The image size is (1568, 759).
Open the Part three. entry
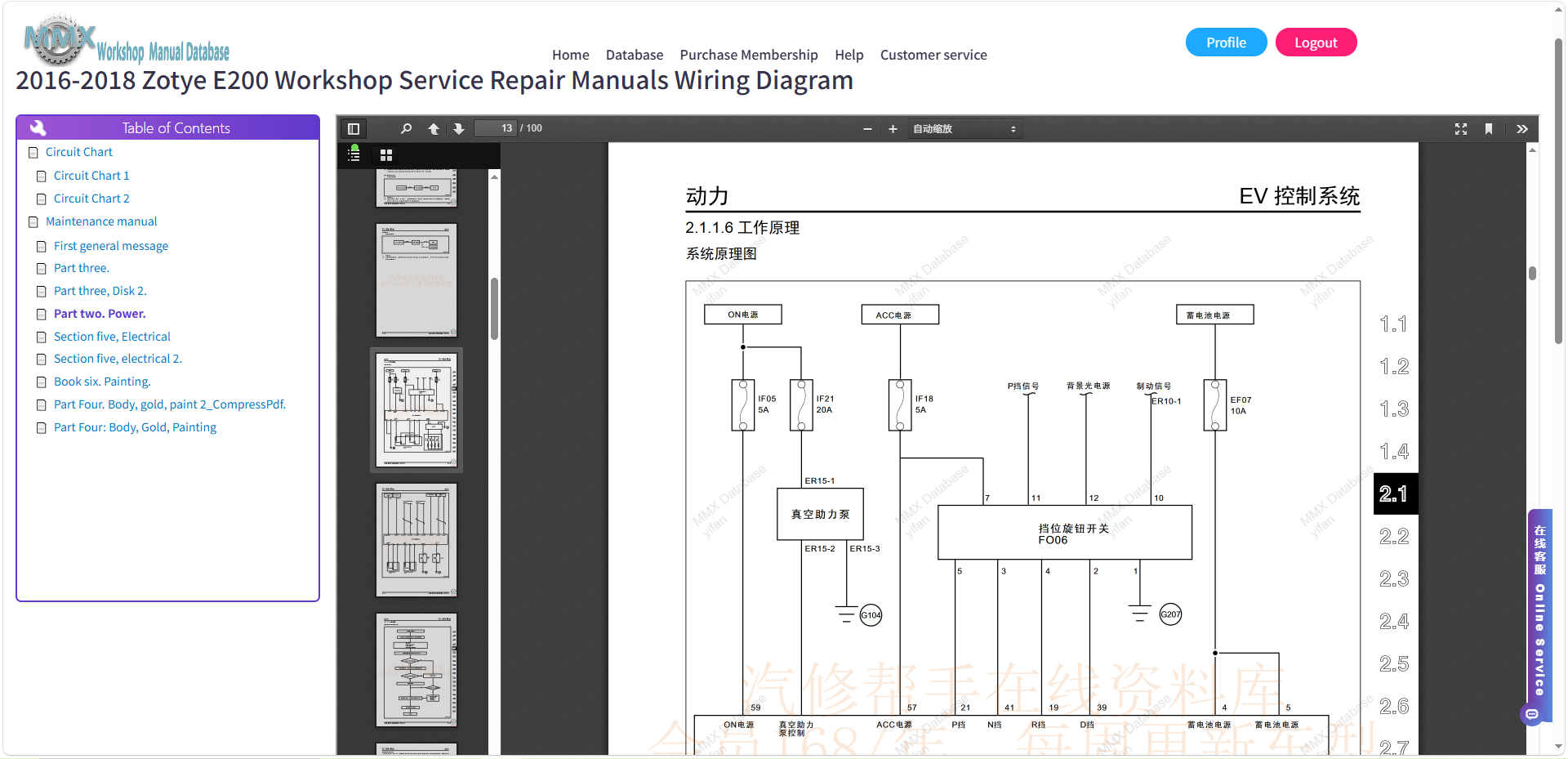[82, 268]
